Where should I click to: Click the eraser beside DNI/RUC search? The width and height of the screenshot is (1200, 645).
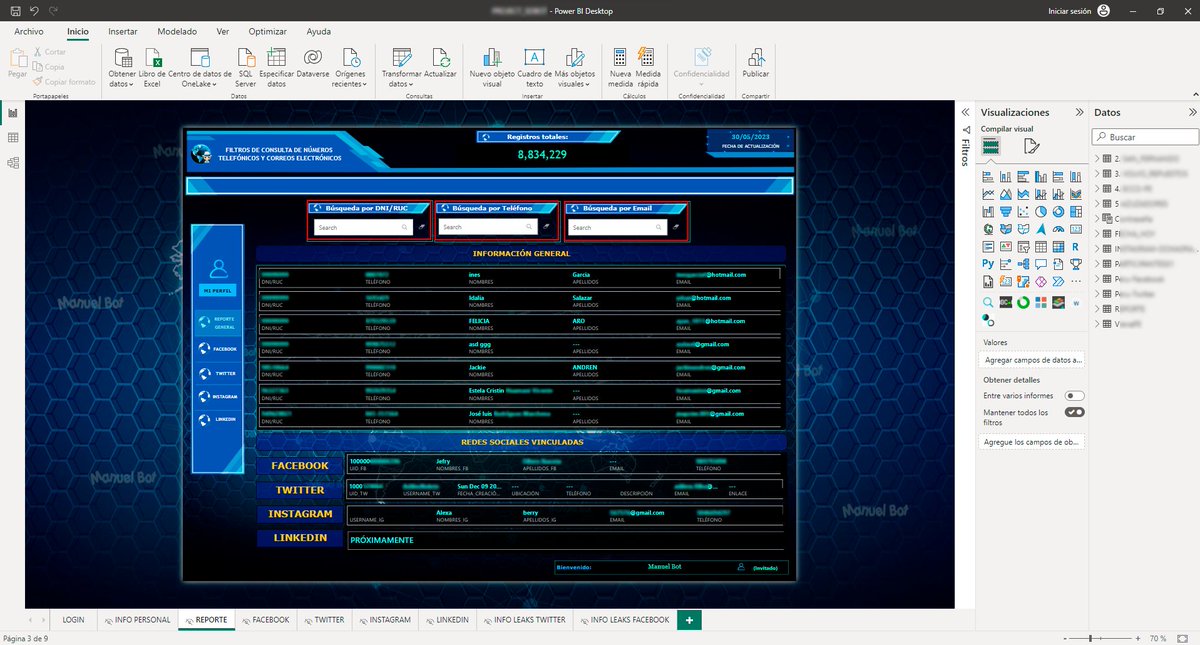422,227
